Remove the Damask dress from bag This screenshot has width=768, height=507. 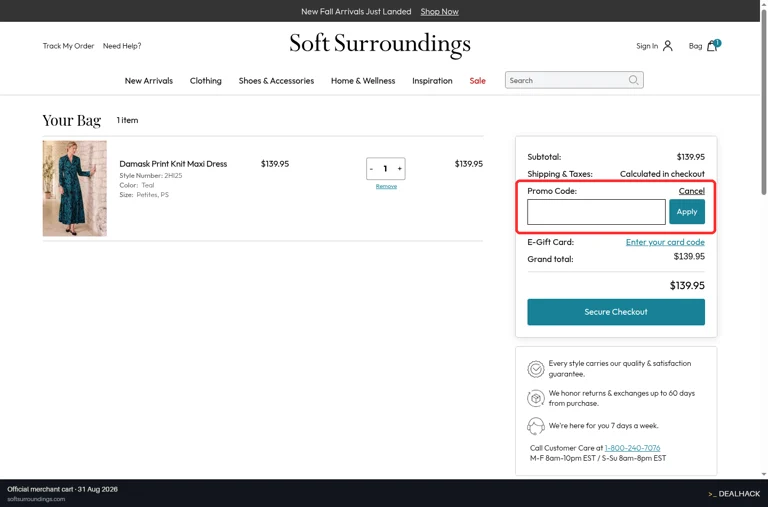pos(386,186)
